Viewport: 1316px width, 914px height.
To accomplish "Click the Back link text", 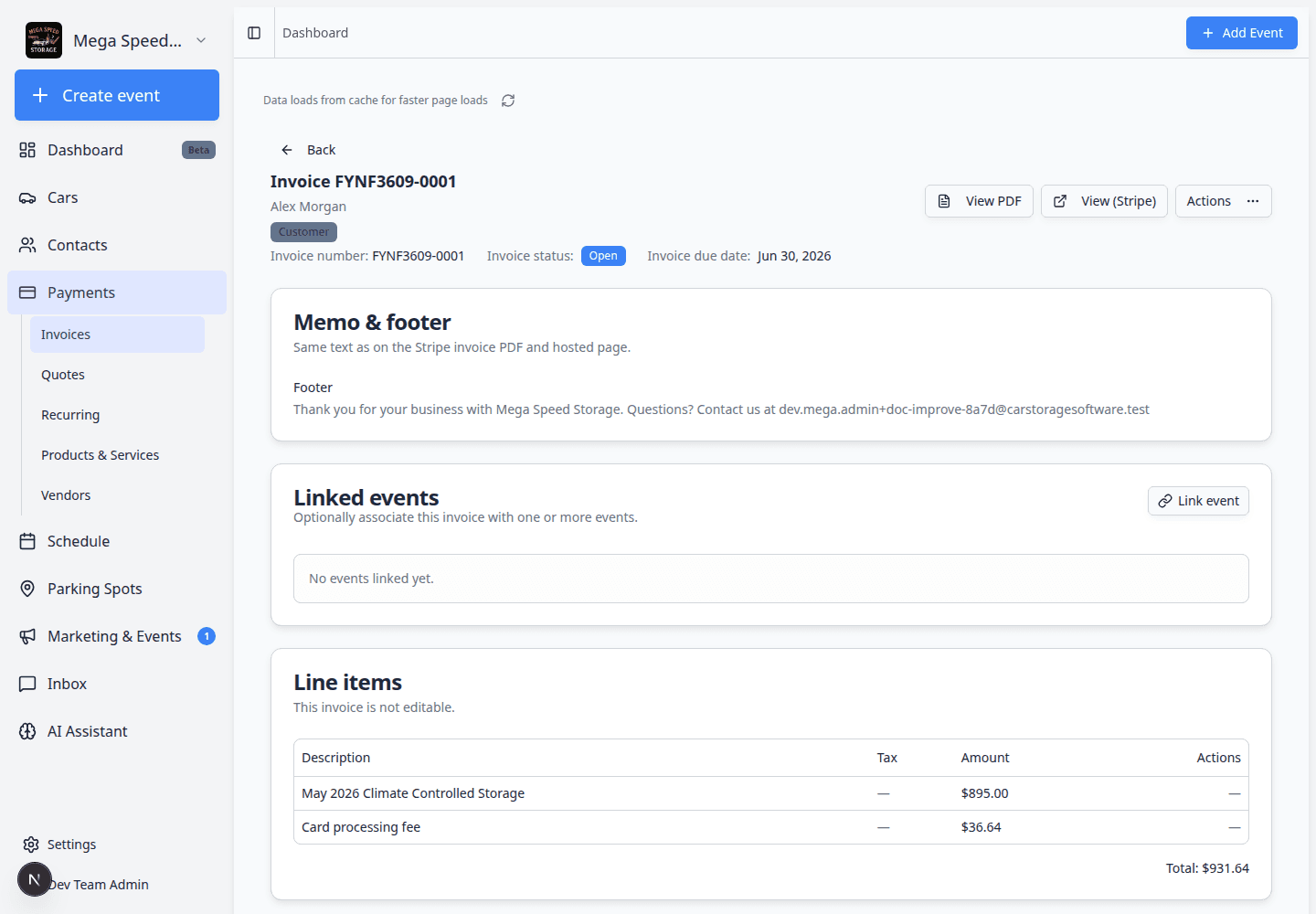I will [321, 150].
